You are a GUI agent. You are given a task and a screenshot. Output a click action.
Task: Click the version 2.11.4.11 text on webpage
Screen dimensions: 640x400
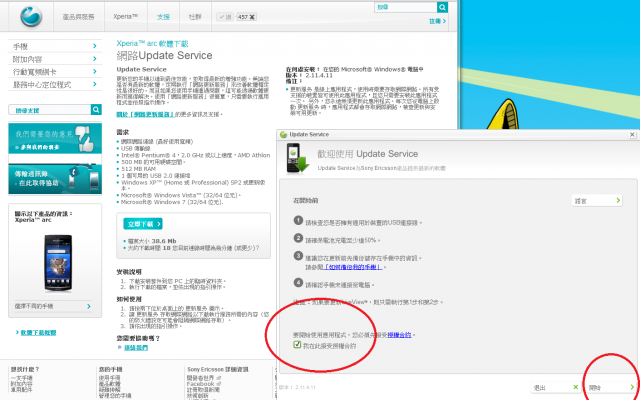[x=319, y=76]
